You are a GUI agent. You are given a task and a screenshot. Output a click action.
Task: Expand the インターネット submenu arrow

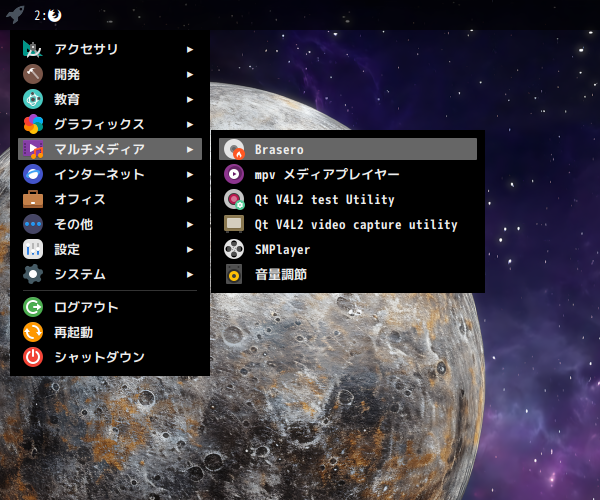(190, 174)
